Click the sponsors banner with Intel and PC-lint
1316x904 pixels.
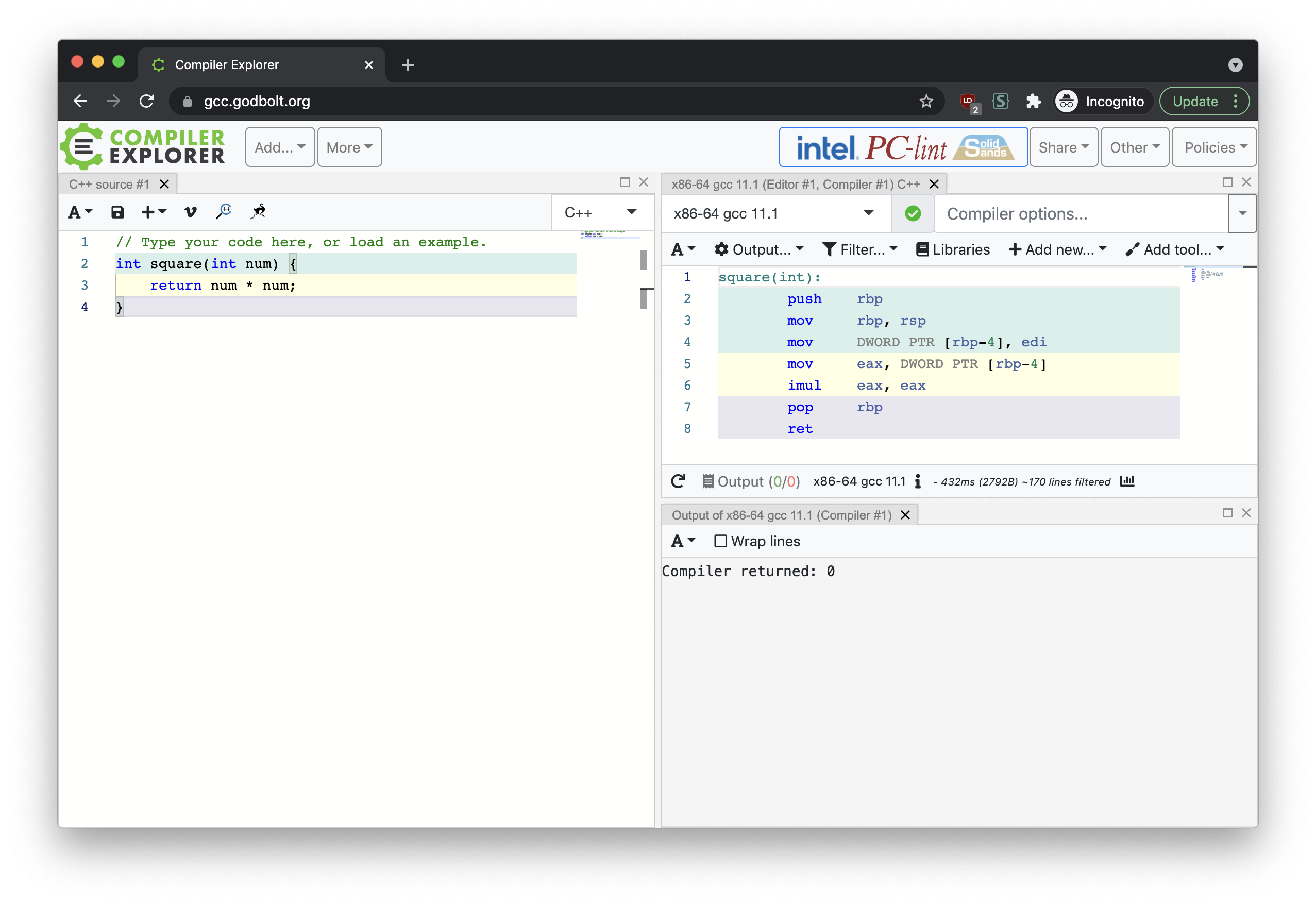pos(903,147)
